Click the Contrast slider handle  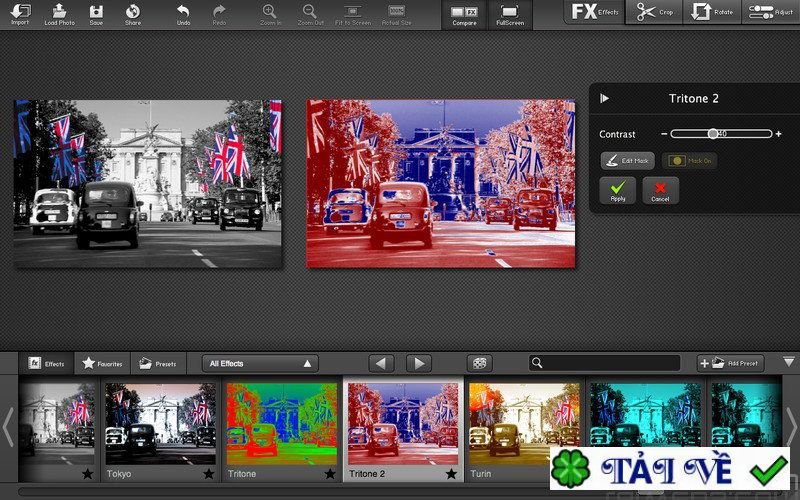point(713,133)
